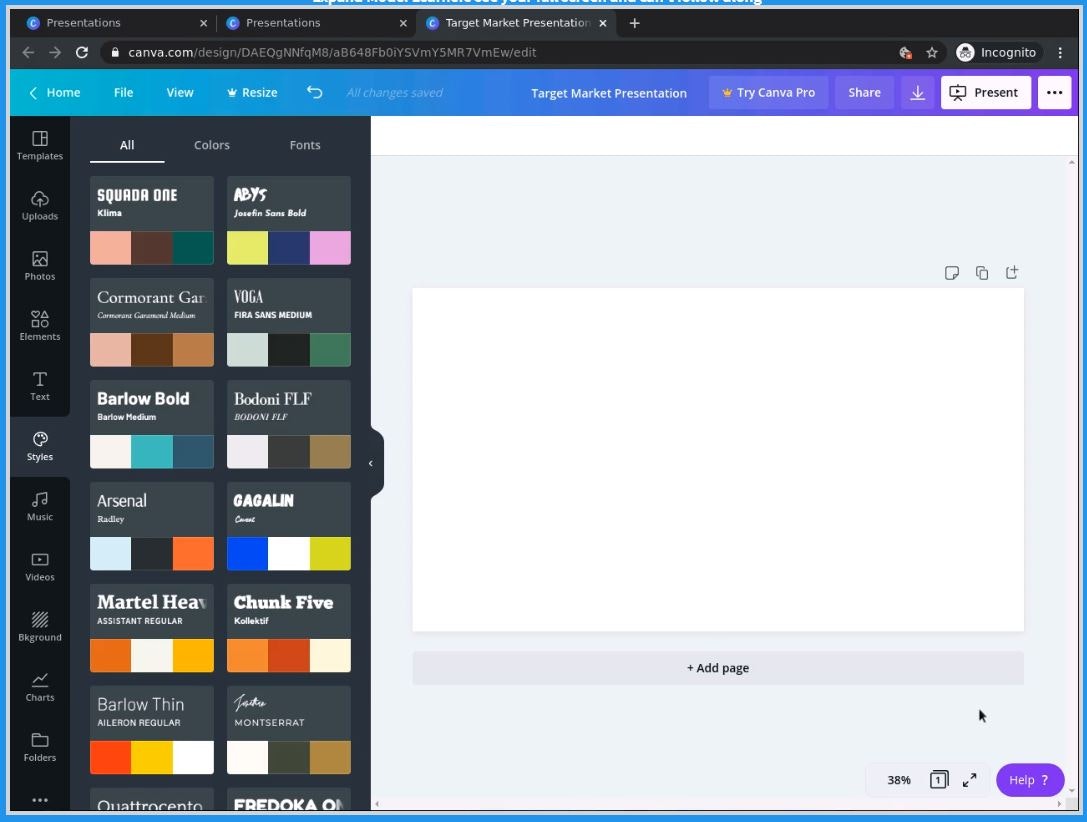
Task: Apply the Bodoni FLF style
Action: (288, 424)
